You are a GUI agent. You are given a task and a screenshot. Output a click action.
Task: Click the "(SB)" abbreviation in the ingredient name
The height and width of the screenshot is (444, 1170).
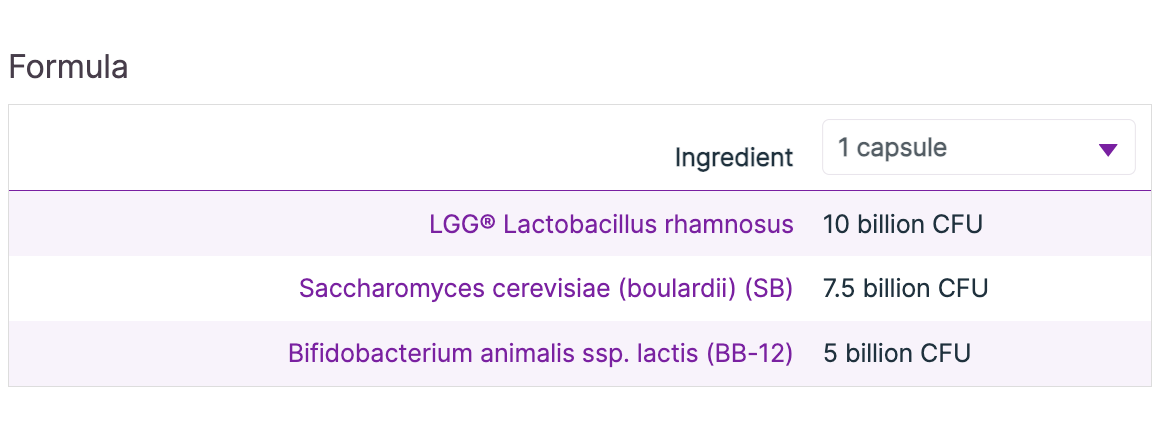point(767,289)
